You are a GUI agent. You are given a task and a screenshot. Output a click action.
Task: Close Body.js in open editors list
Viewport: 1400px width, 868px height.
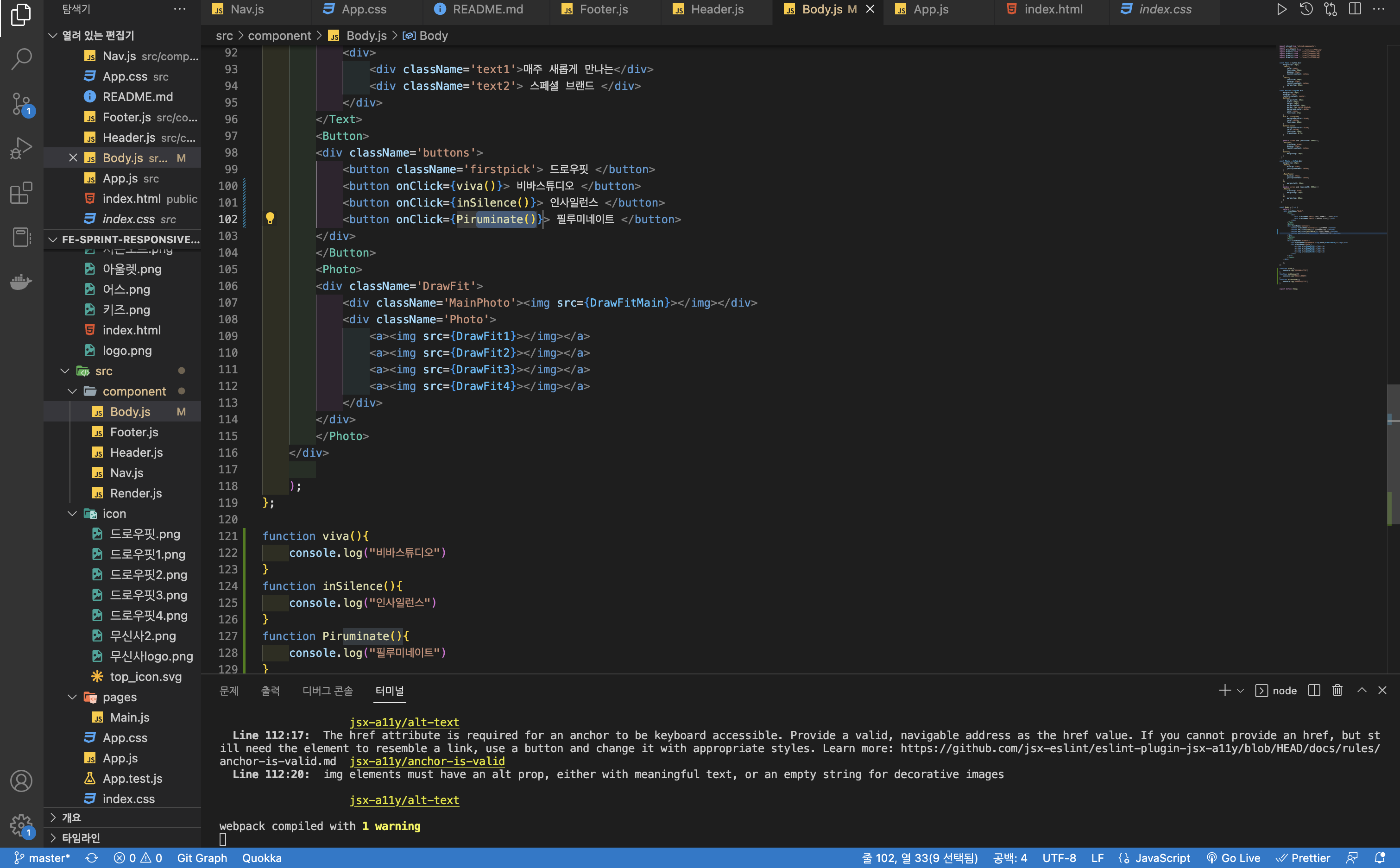(73, 158)
